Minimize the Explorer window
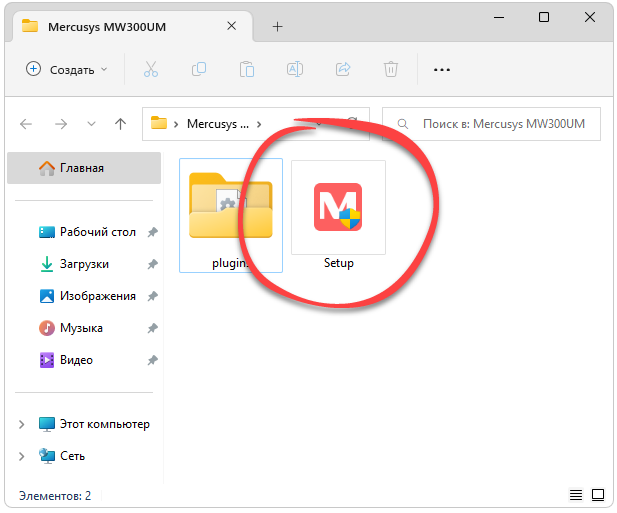 click(x=499, y=17)
